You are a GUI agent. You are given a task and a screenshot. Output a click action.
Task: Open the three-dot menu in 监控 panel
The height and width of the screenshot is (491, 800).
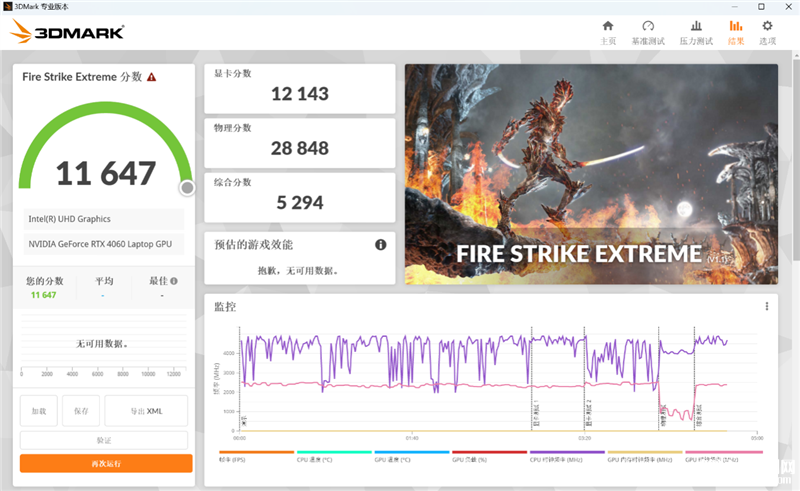point(766,306)
